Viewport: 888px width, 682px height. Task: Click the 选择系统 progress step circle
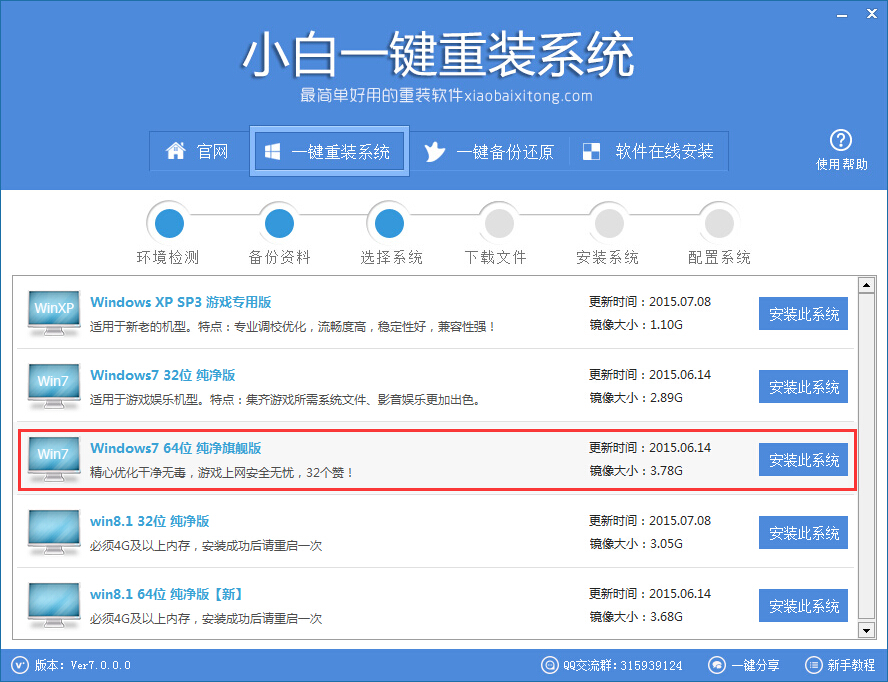coord(388,222)
